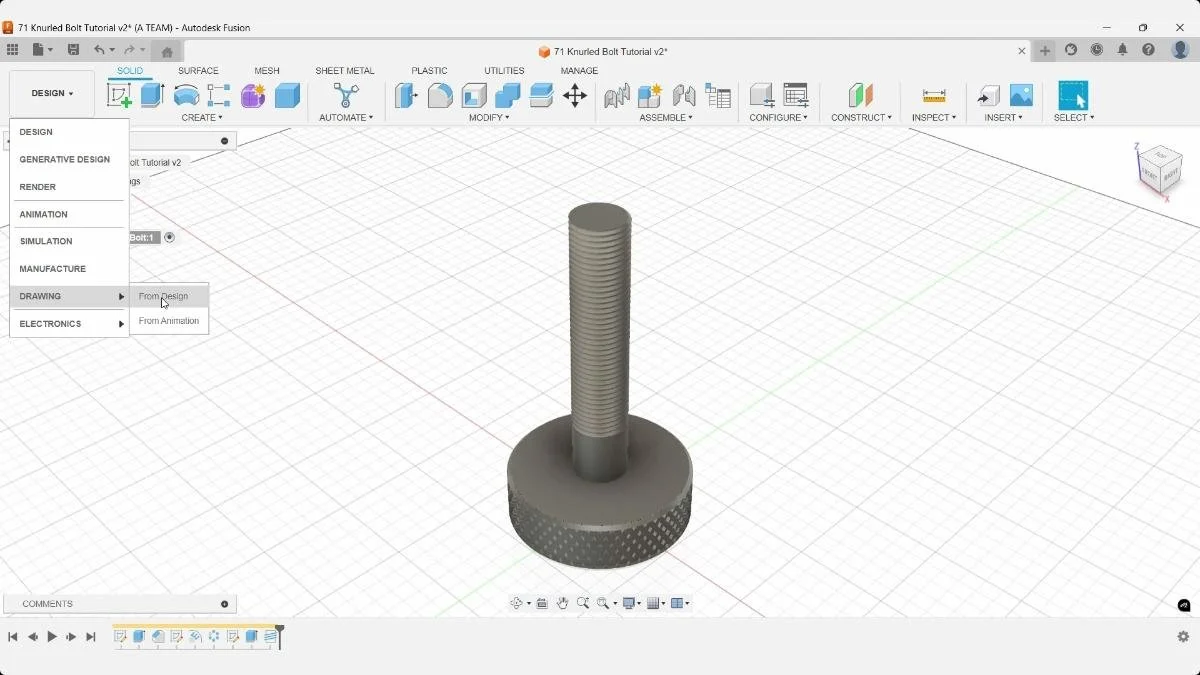Play the timeline
This screenshot has height=675, width=1200.
(52, 637)
